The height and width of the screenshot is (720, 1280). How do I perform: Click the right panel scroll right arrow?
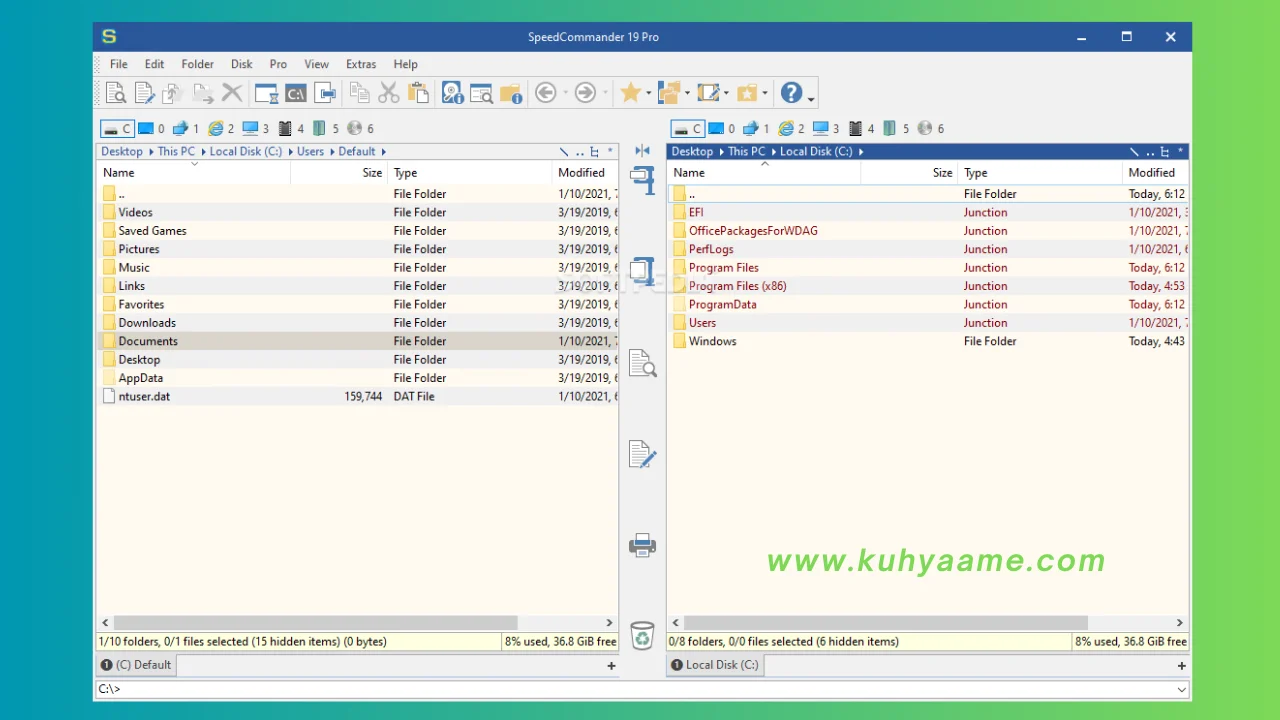[x=1180, y=622]
